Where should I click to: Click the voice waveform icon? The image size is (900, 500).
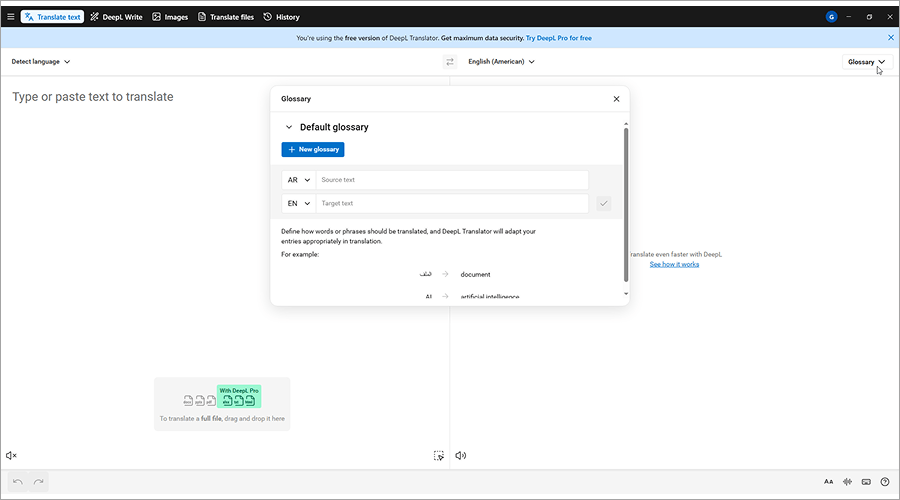pos(847,482)
